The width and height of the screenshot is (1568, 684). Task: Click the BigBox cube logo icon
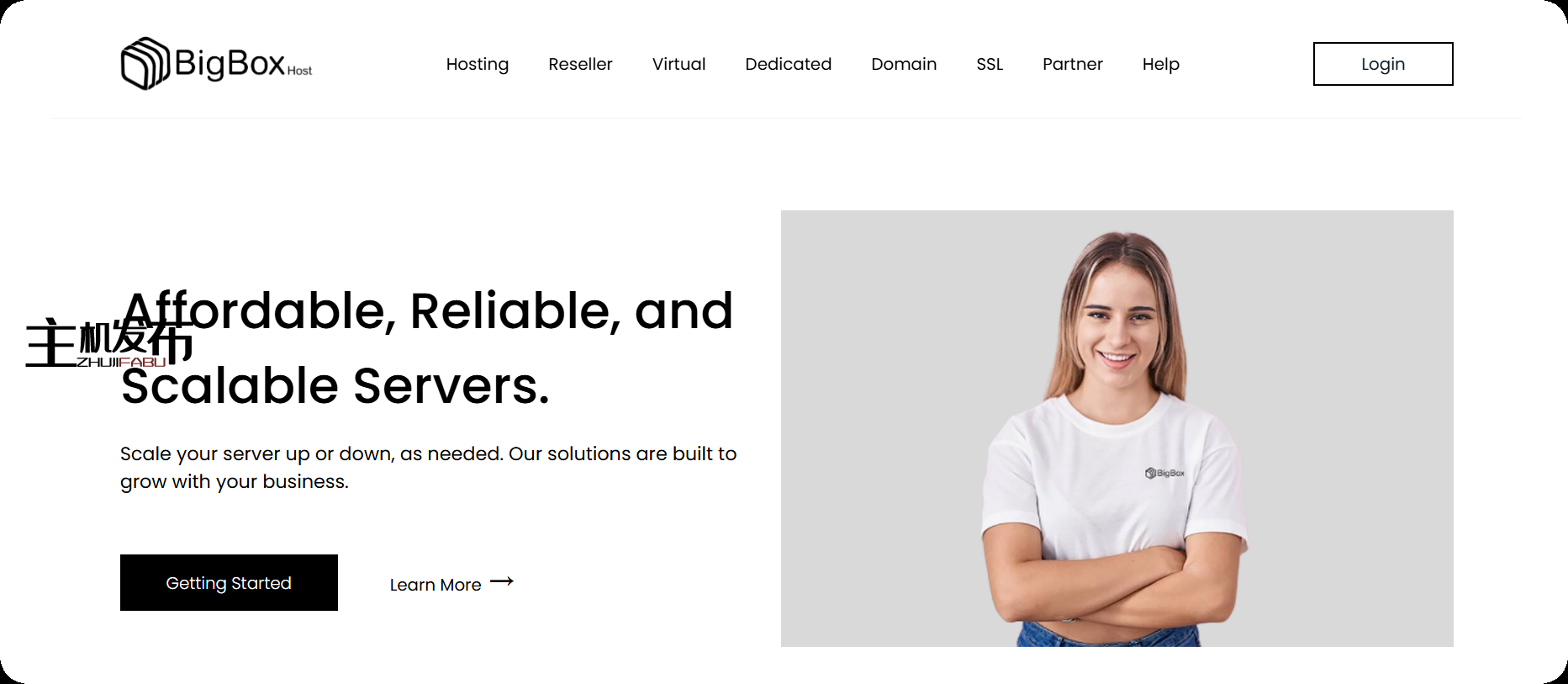pos(145,63)
